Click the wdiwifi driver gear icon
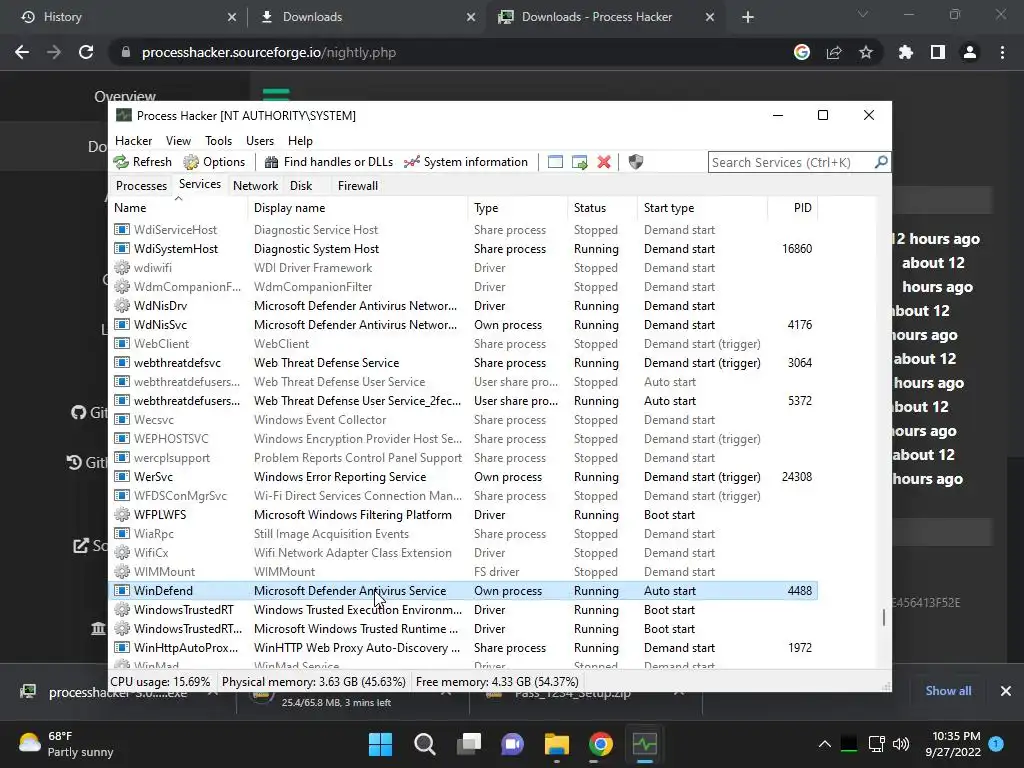1024x768 pixels. pyautogui.click(x=121, y=268)
